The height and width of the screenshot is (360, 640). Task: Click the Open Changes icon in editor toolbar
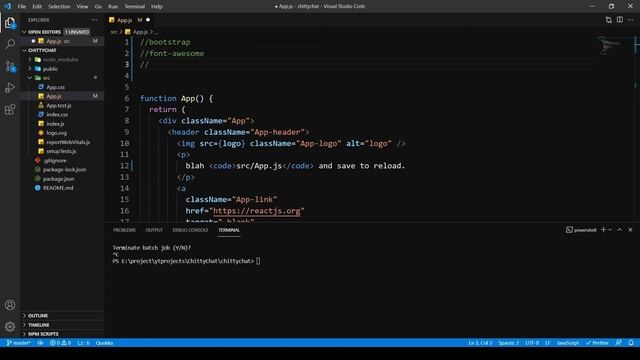pos(609,20)
